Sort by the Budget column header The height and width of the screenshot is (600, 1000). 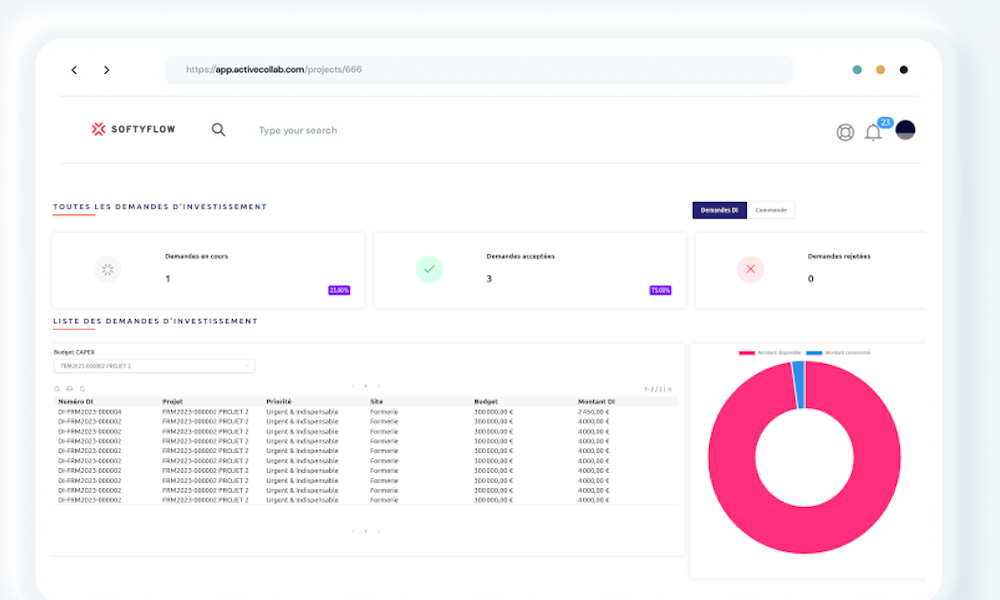pos(486,402)
